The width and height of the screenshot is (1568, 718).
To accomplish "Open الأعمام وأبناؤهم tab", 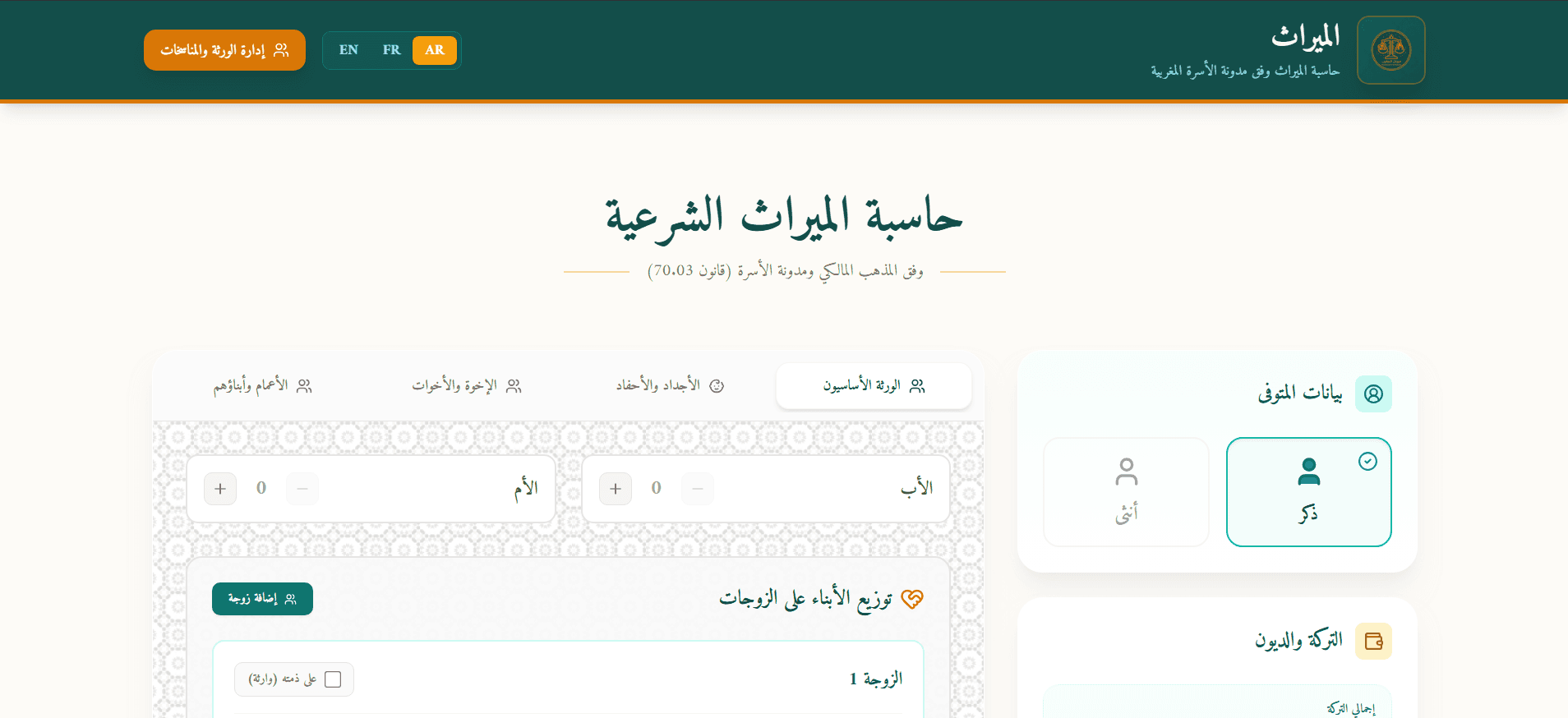I will pos(263,385).
